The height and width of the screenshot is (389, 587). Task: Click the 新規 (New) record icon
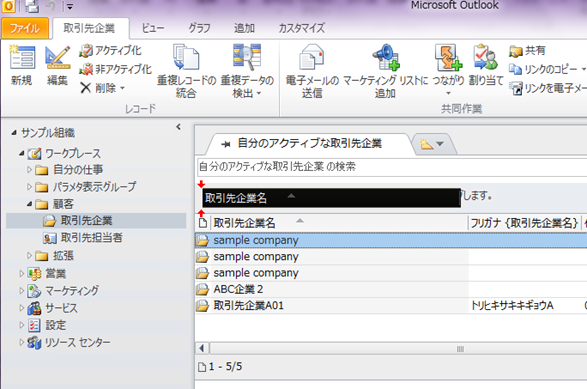pos(22,58)
